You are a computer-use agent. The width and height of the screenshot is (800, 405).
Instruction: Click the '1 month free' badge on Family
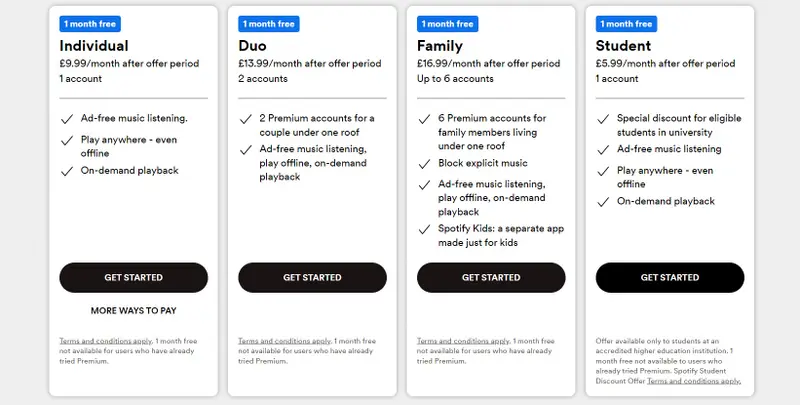[x=448, y=23]
